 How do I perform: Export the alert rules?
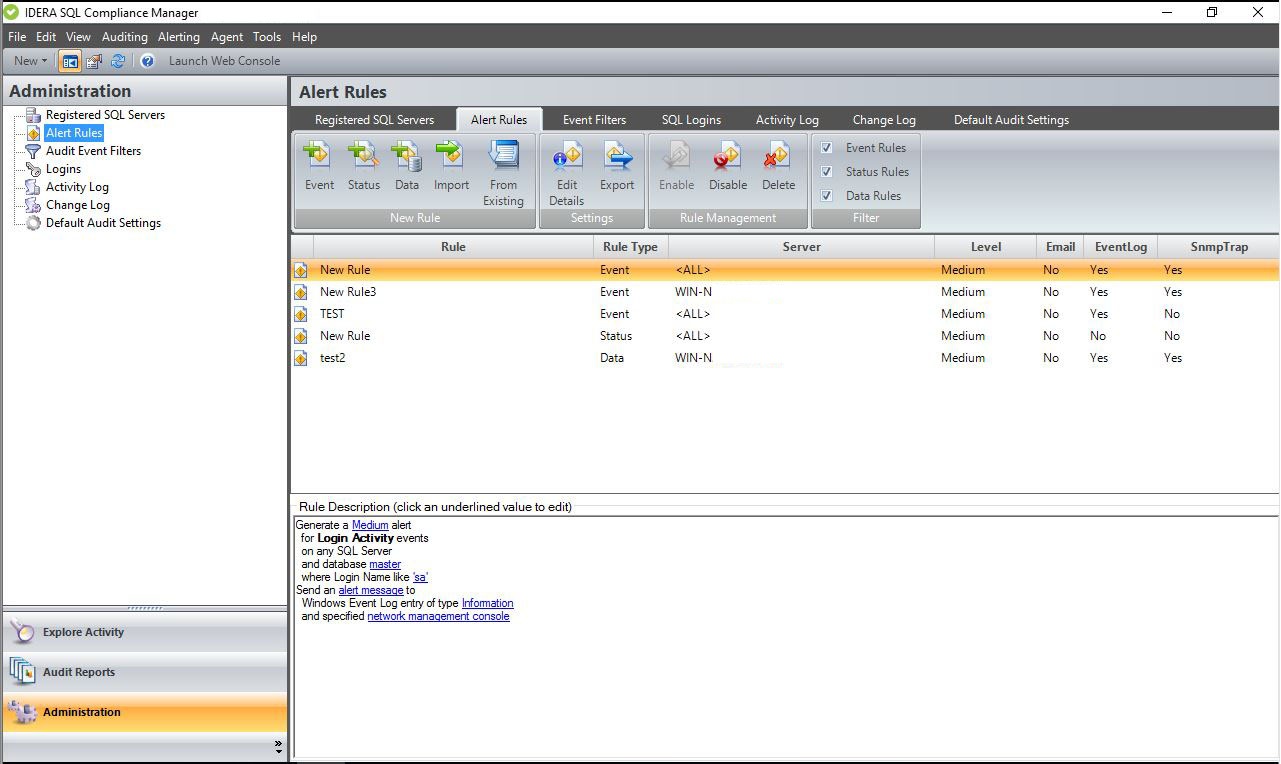[x=617, y=166]
